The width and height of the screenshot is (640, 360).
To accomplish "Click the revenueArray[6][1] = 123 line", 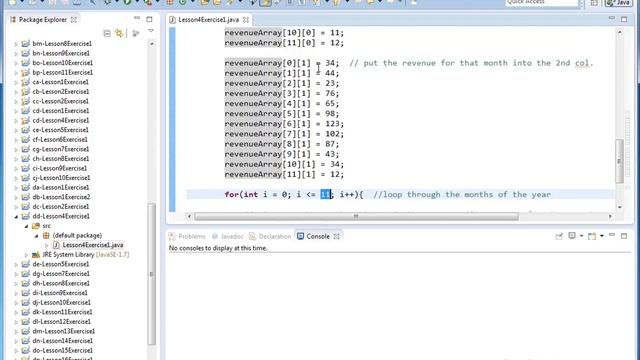I will (x=284, y=124).
